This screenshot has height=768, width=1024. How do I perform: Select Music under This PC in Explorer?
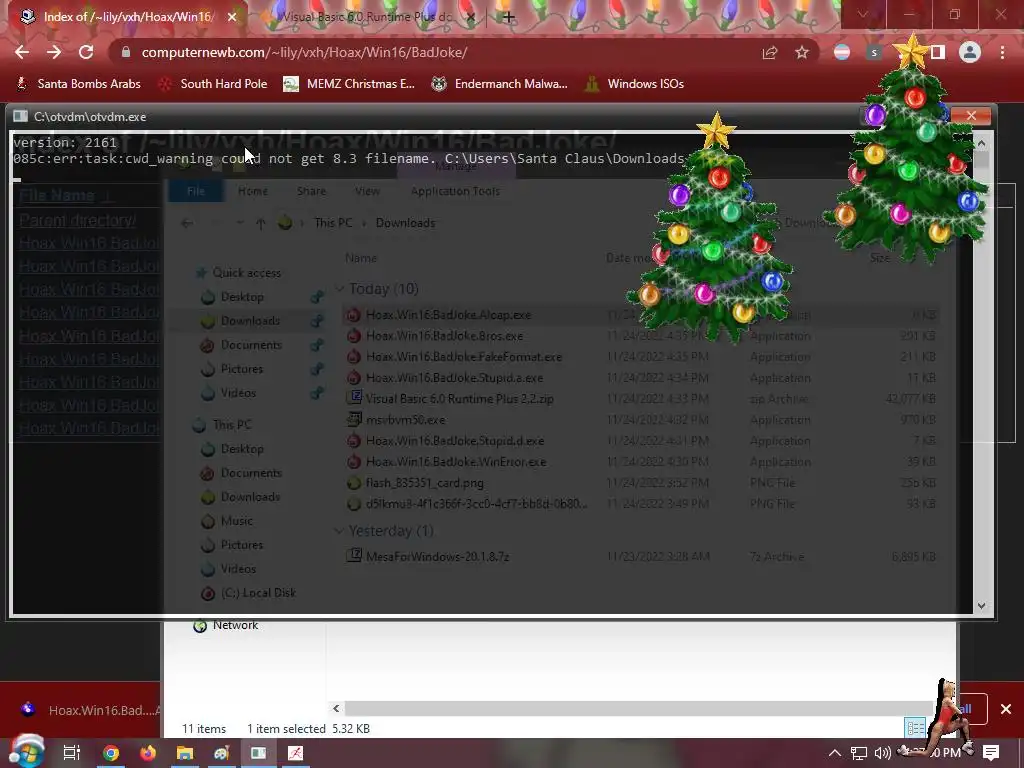point(227,520)
